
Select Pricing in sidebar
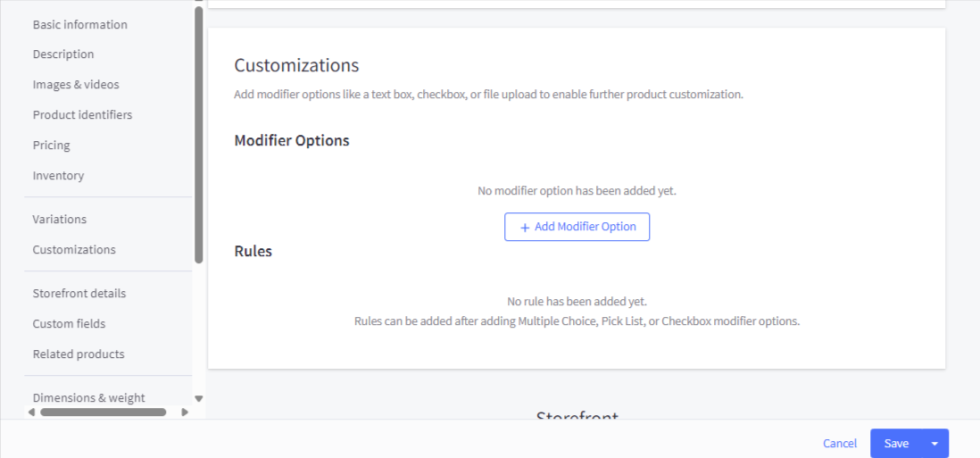51,145
